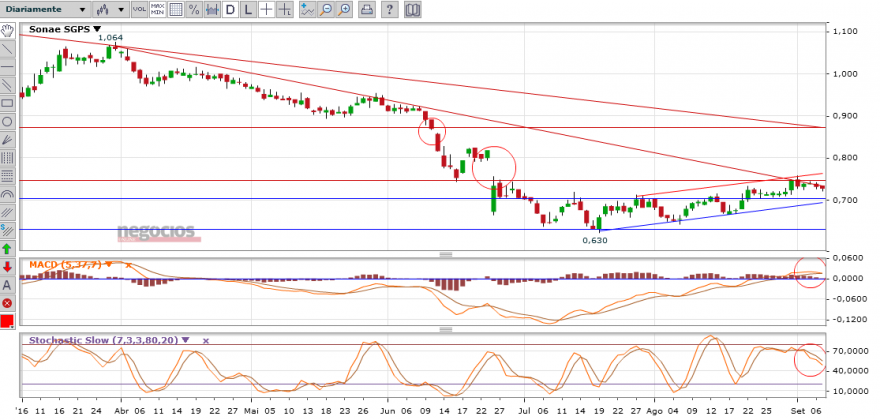Zoom out of the chart
Viewport: 880px width, 420px height.
coord(326,10)
